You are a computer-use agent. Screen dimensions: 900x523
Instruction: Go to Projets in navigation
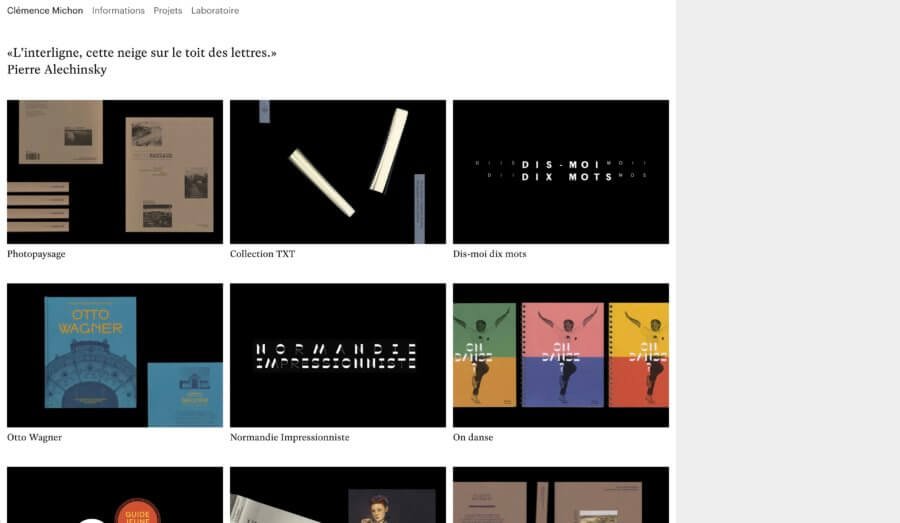(x=168, y=10)
